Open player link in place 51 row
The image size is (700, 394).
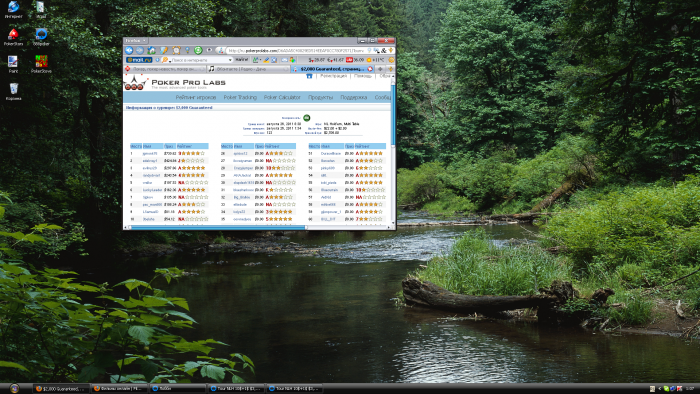point(330,153)
